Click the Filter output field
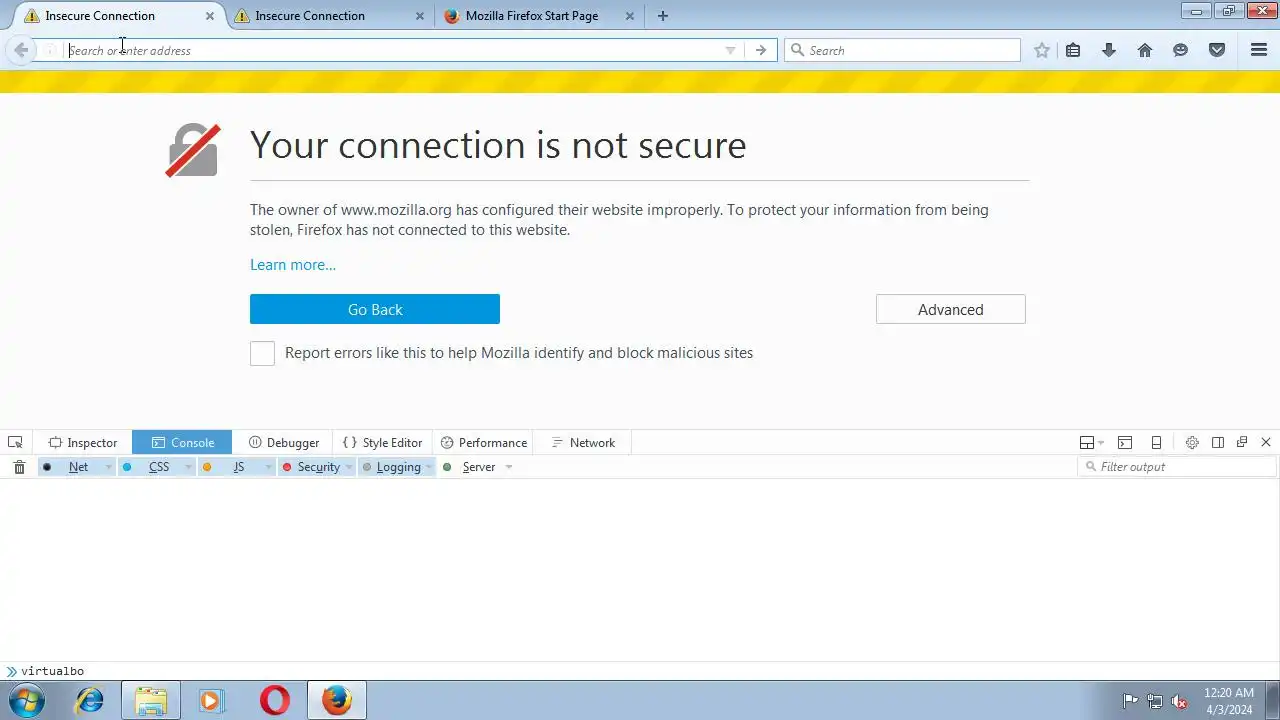The image size is (1280, 720). (1177, 467)
